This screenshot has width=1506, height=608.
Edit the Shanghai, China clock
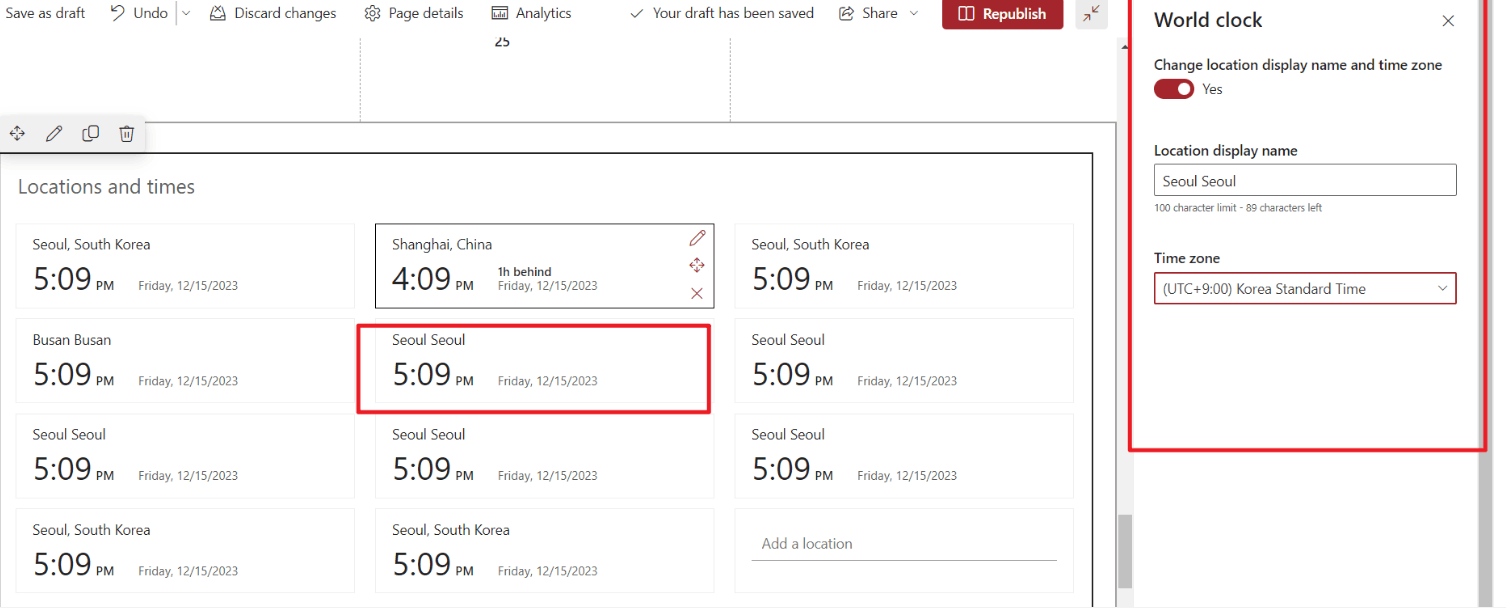(x=697, y=238)
